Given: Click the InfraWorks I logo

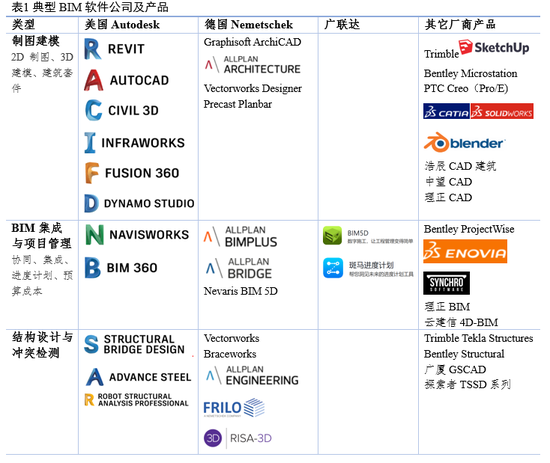Looking at the screenshot, I should tap(90, 142).
